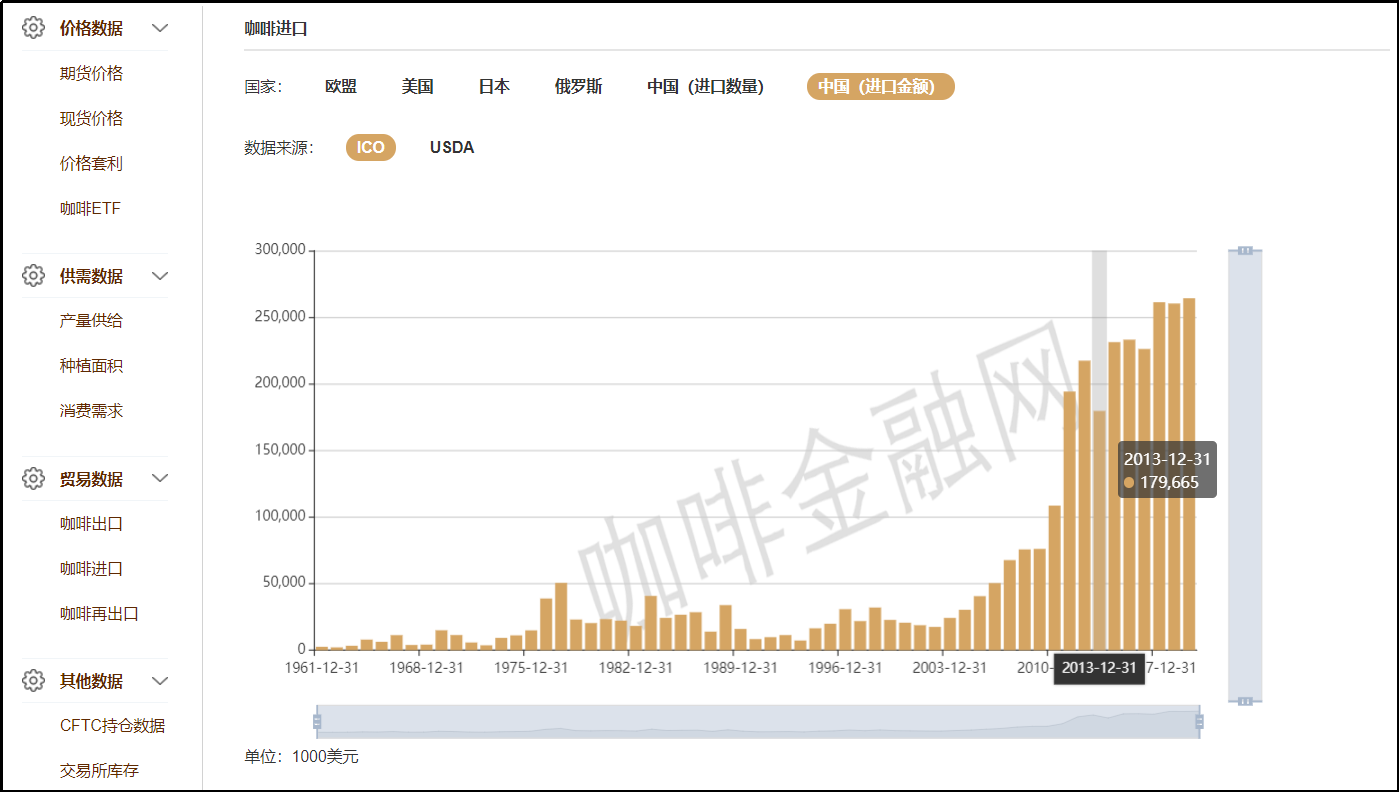Go to 价格套利 in sidebar
Screen dimensions: 1399x792
click(91, 163)
